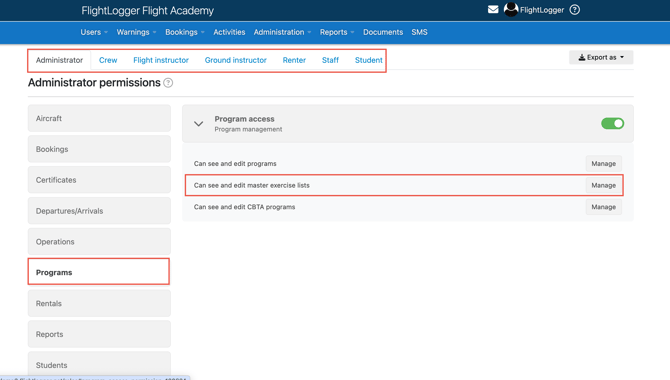
Task: Click the Program management subtitle
Action: tap(248, 130)
